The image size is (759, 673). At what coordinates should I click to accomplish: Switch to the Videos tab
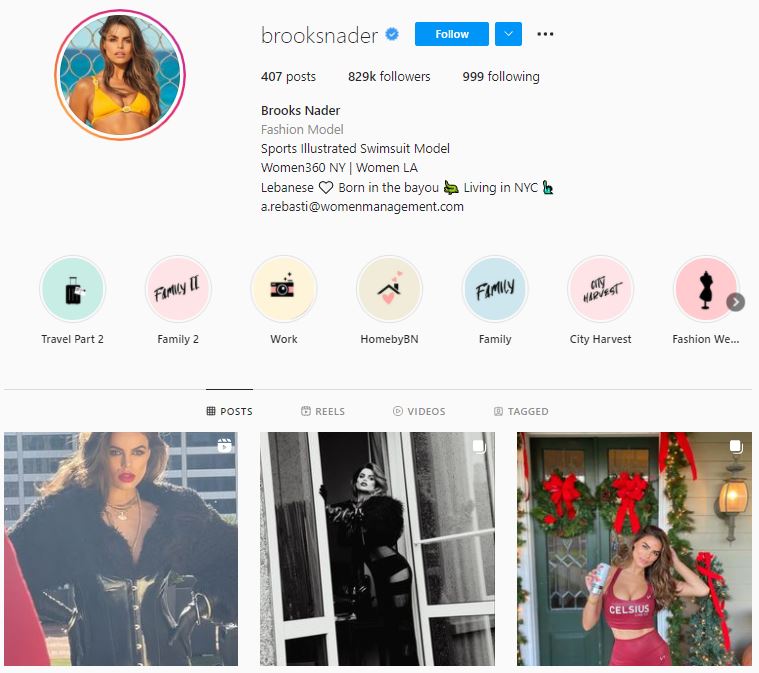[x=419, y=411]
